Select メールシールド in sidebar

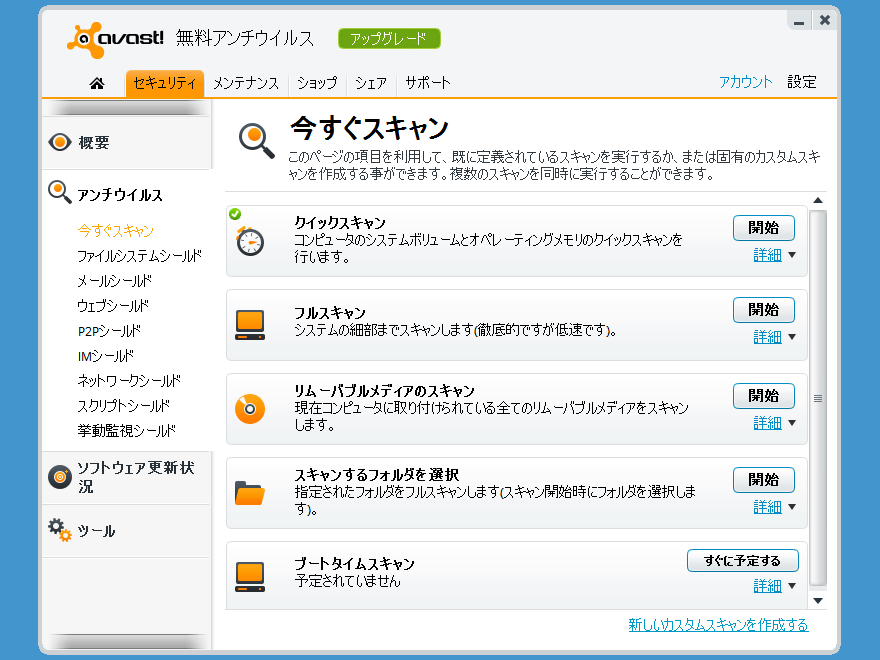(114, 281)
